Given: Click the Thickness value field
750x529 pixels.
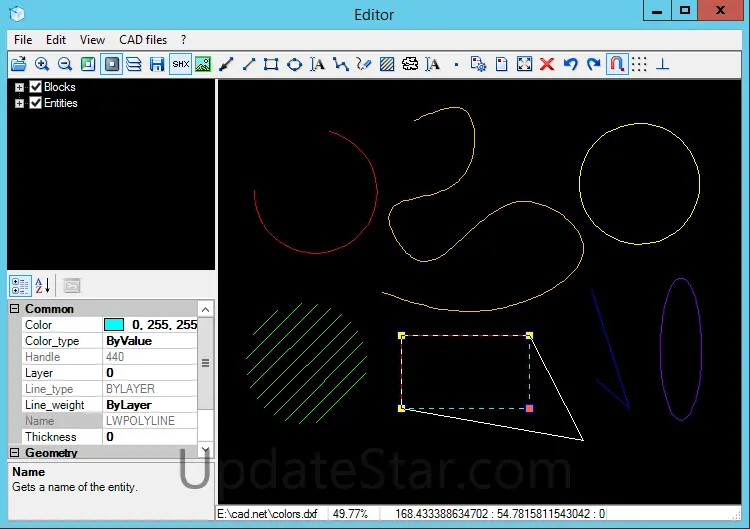Looking at the screenshot, I should point(150,437).
